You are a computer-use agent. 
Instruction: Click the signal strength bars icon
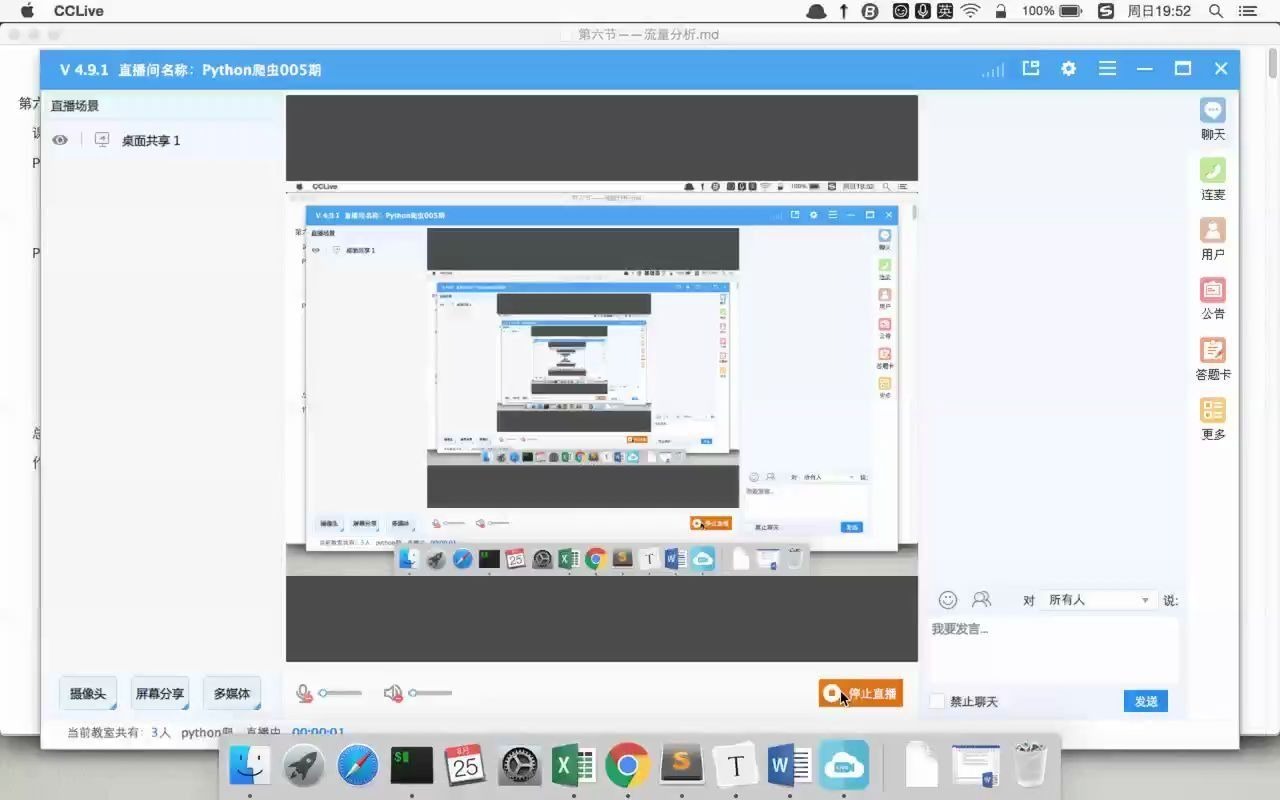pos(993,70)
